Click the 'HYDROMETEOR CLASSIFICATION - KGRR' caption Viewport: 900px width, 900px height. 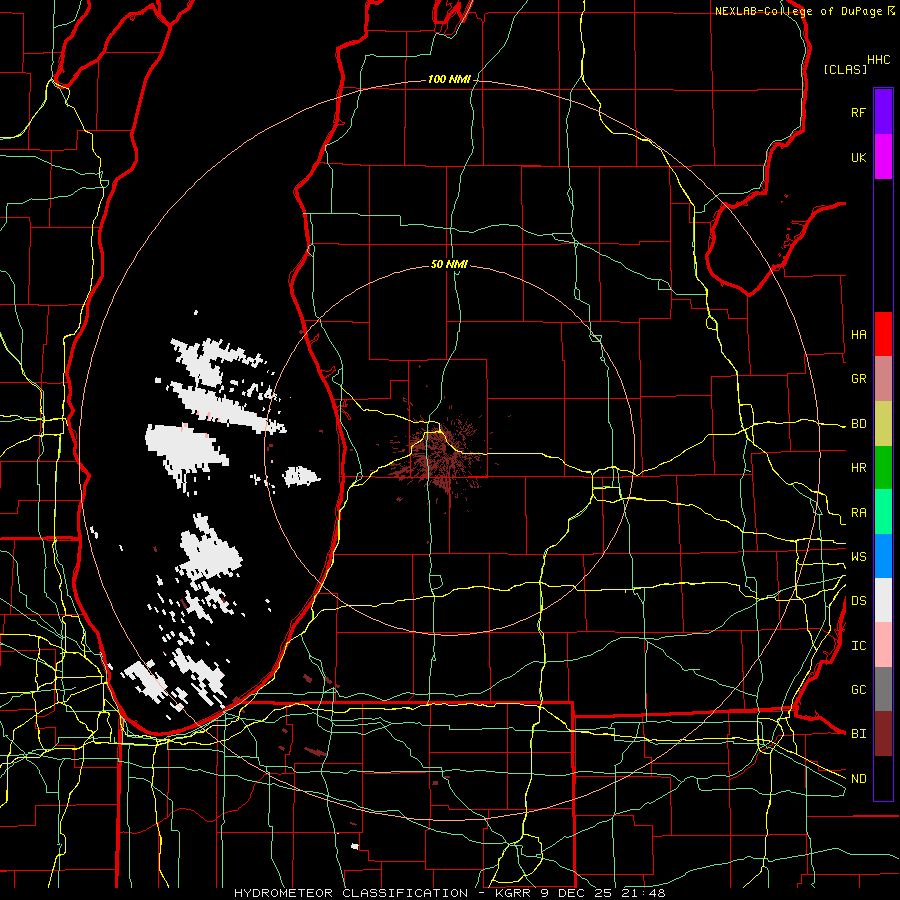pos(385,893)
